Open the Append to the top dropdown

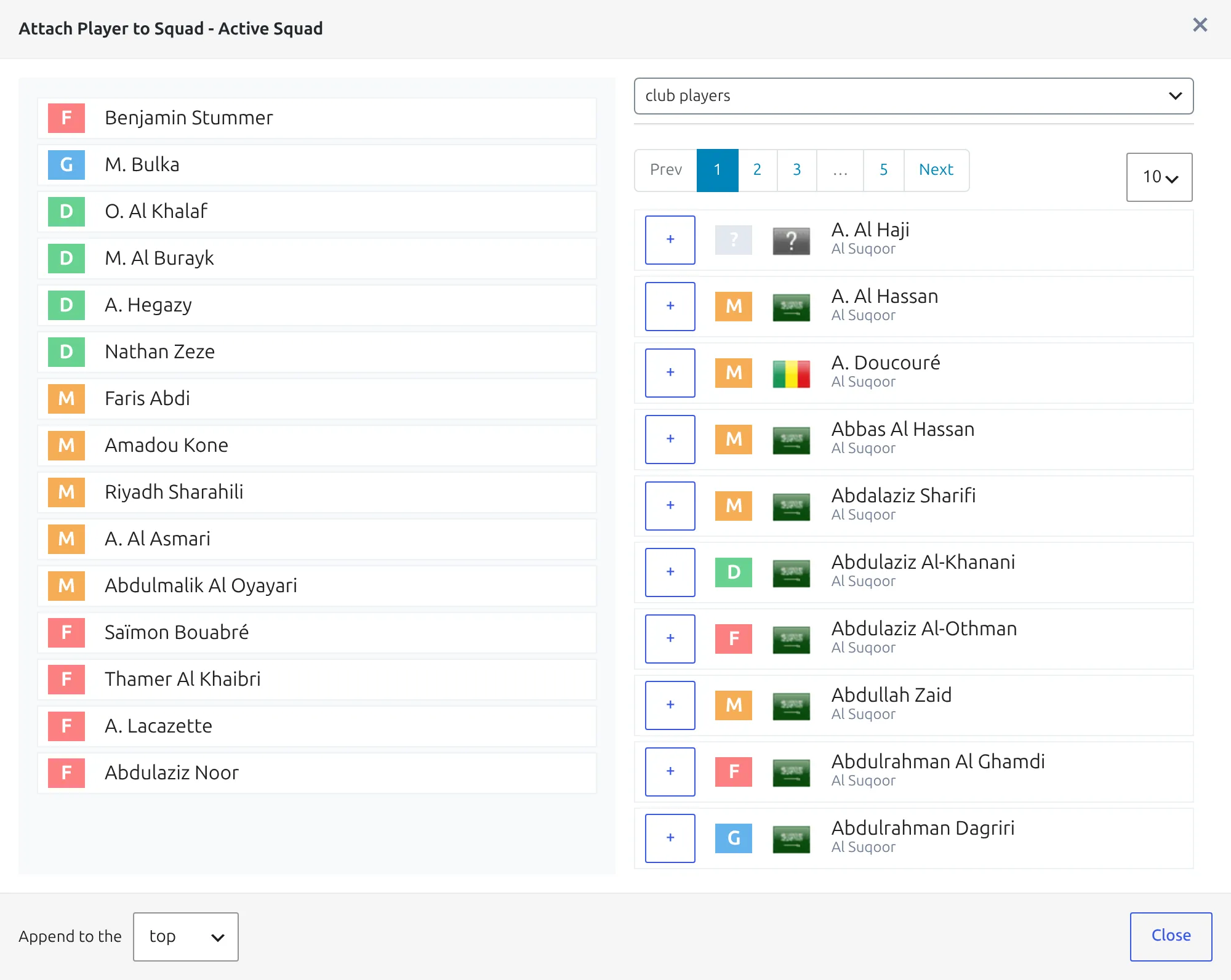[x=186, y=937]
